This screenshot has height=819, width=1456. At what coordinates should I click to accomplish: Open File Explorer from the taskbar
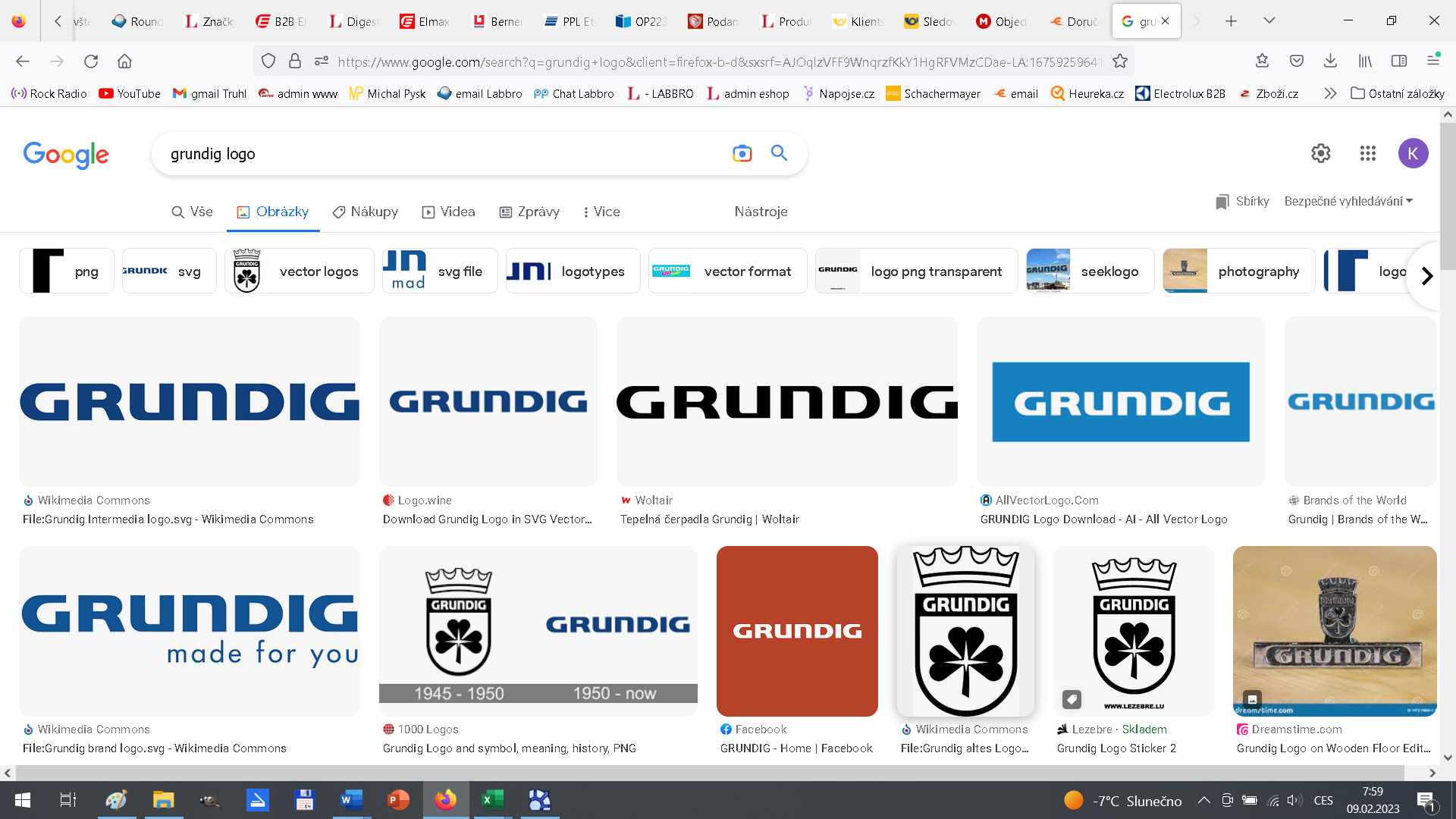pos(163,800)
